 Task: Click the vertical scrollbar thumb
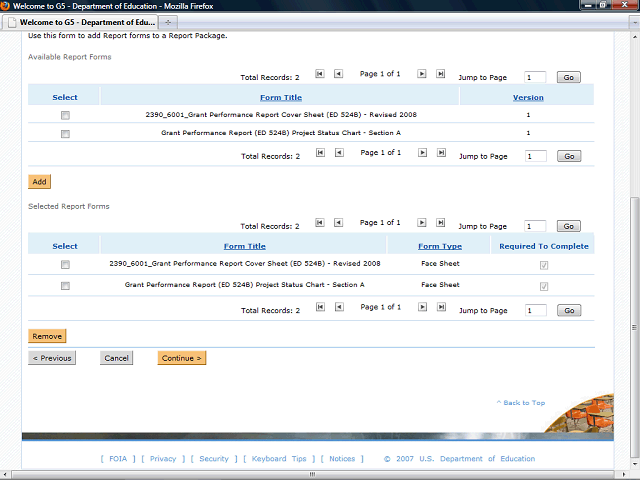pyautogui.click(x=634, y=327)
